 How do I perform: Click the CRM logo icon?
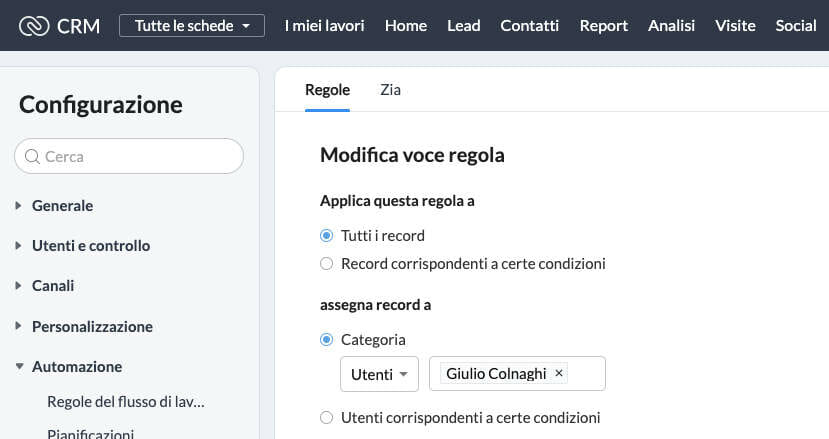pos(34,25)
